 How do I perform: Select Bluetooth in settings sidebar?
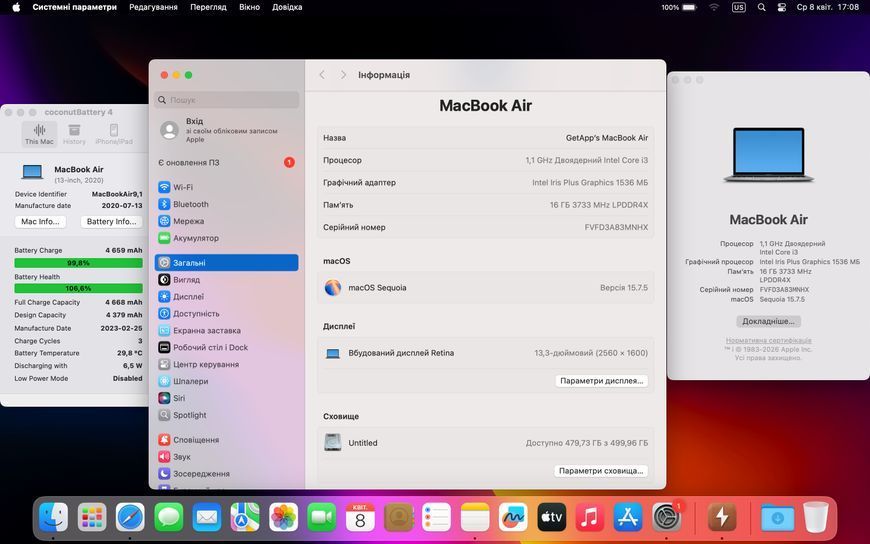(x=226, y=204)
